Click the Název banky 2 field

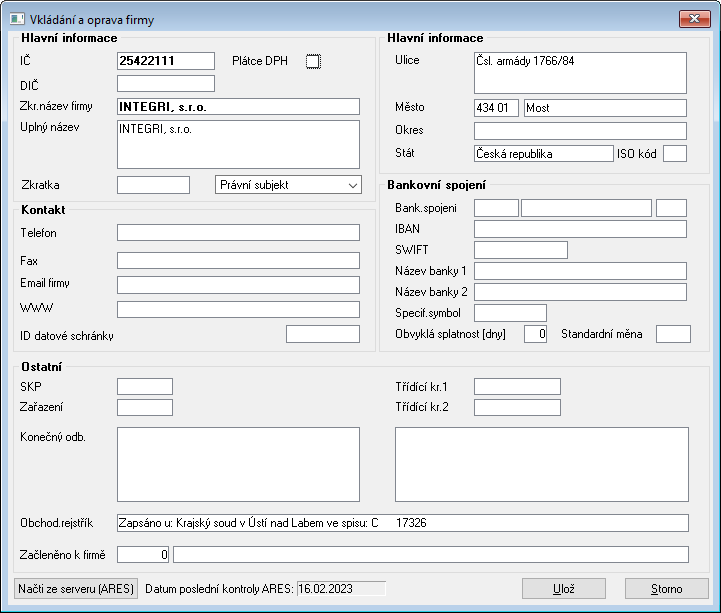pos(580,292)
